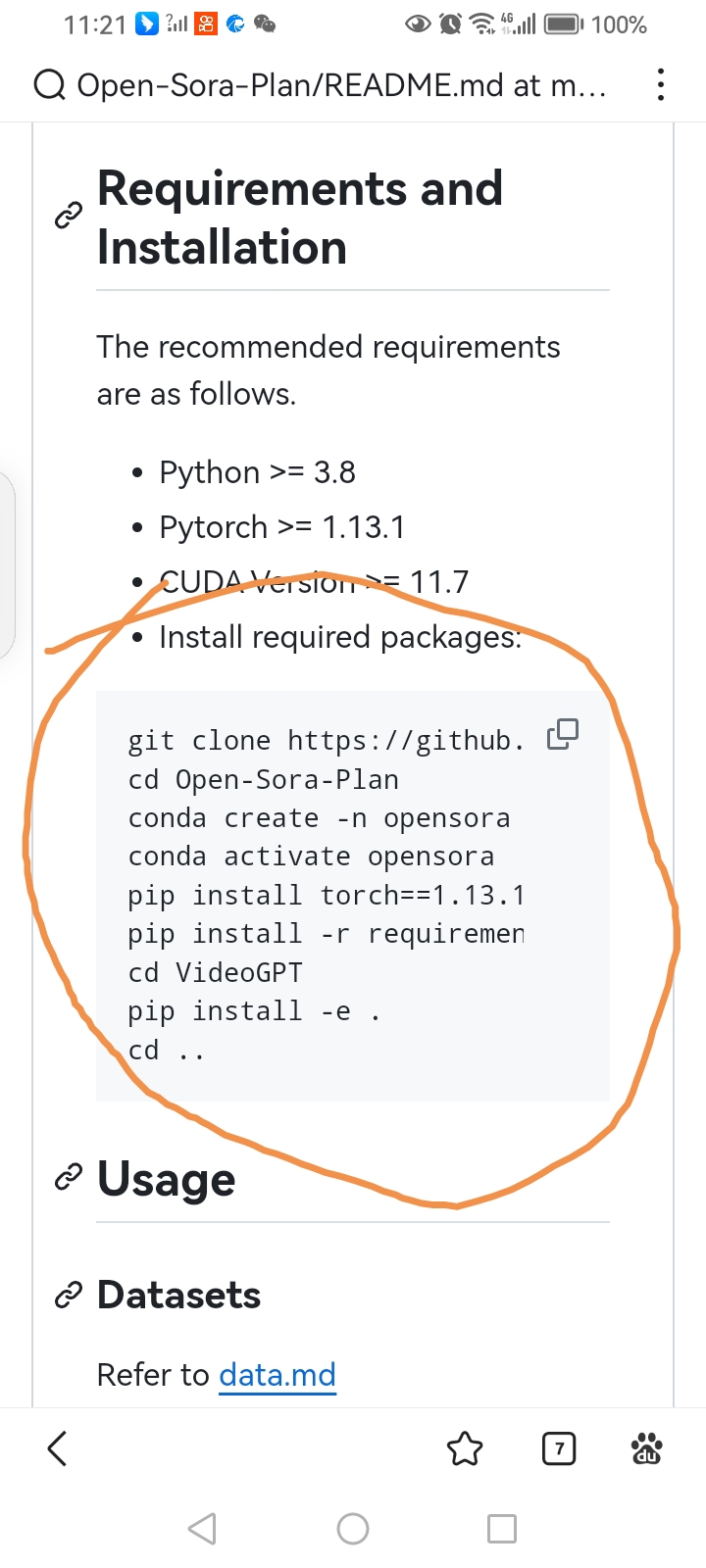Viewport: 706px width, 1568px height.
Task: Tap the git clone command line
Action: [326, 741]
